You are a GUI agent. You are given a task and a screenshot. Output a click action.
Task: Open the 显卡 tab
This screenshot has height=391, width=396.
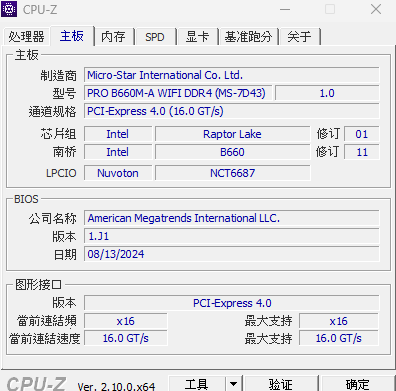click(x=197, y=37)
